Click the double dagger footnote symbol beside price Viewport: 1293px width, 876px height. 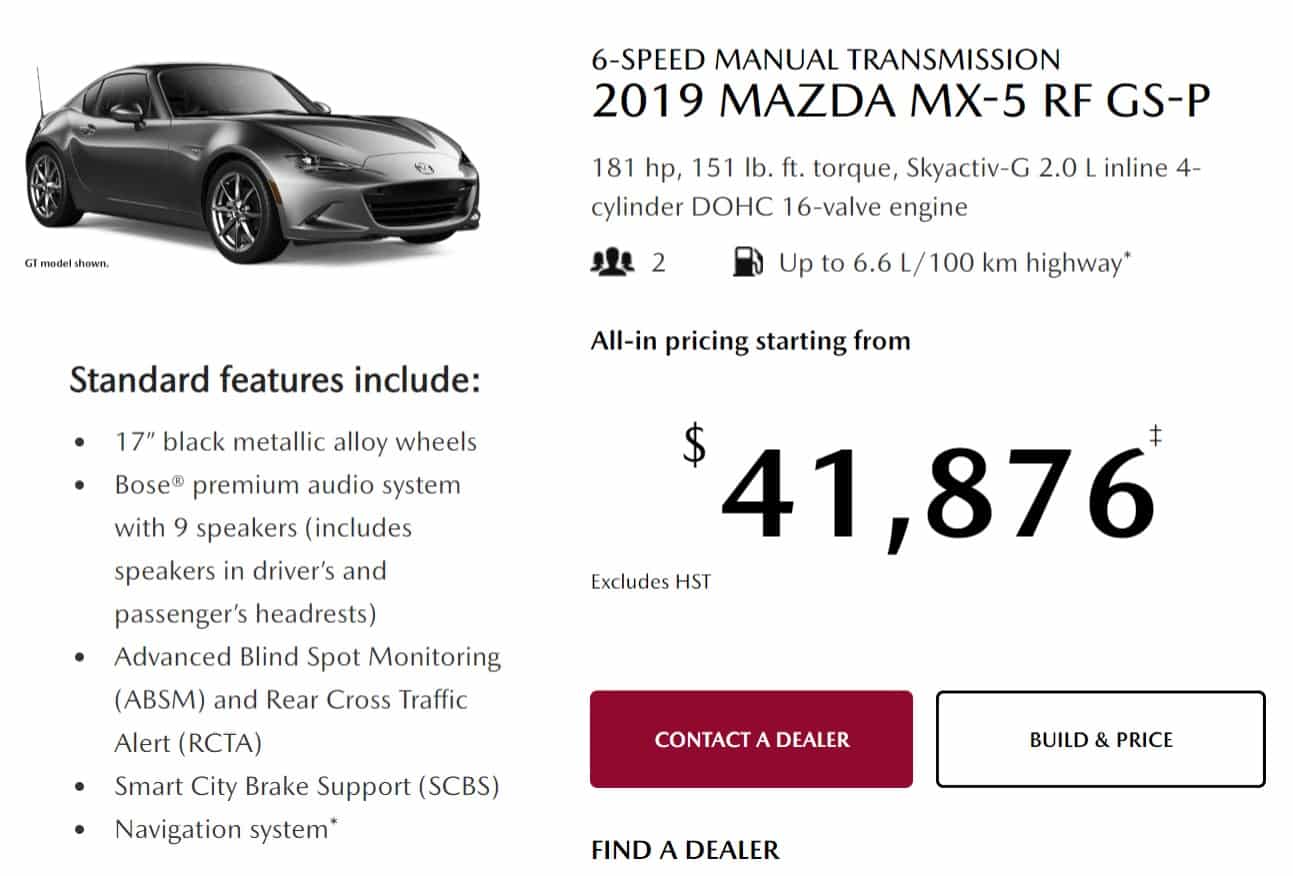coord(1155,436)
